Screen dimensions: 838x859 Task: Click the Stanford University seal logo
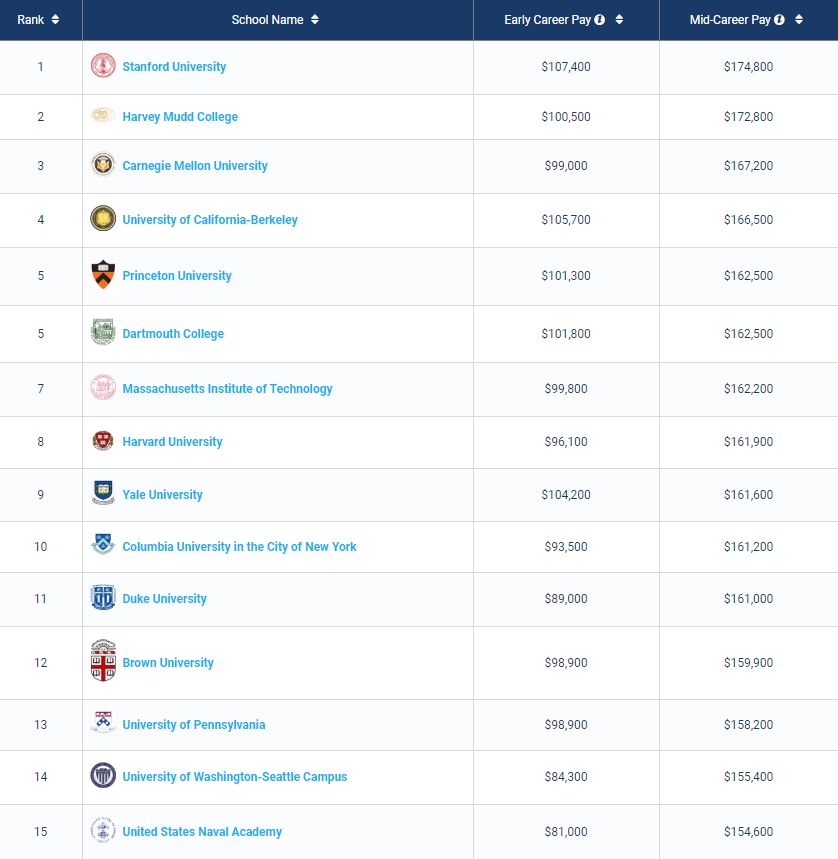click(103, 66)
